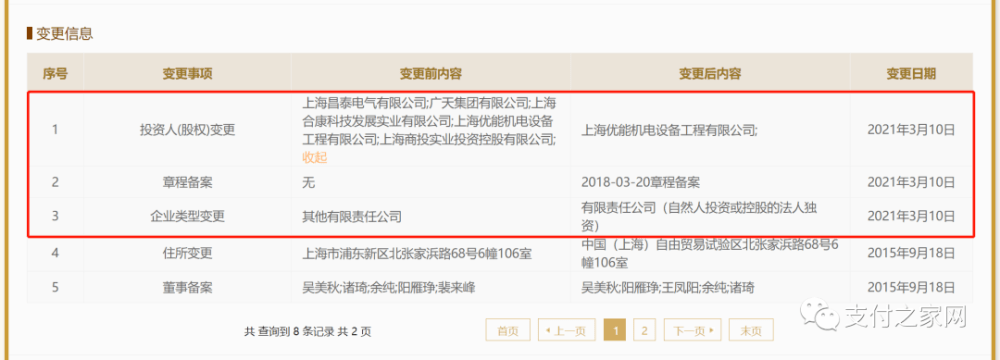The image size is (1000, 360).
Task: Click 2021年3月10日 date in 投资人(股权)变更 row
Action: [911, 130]
